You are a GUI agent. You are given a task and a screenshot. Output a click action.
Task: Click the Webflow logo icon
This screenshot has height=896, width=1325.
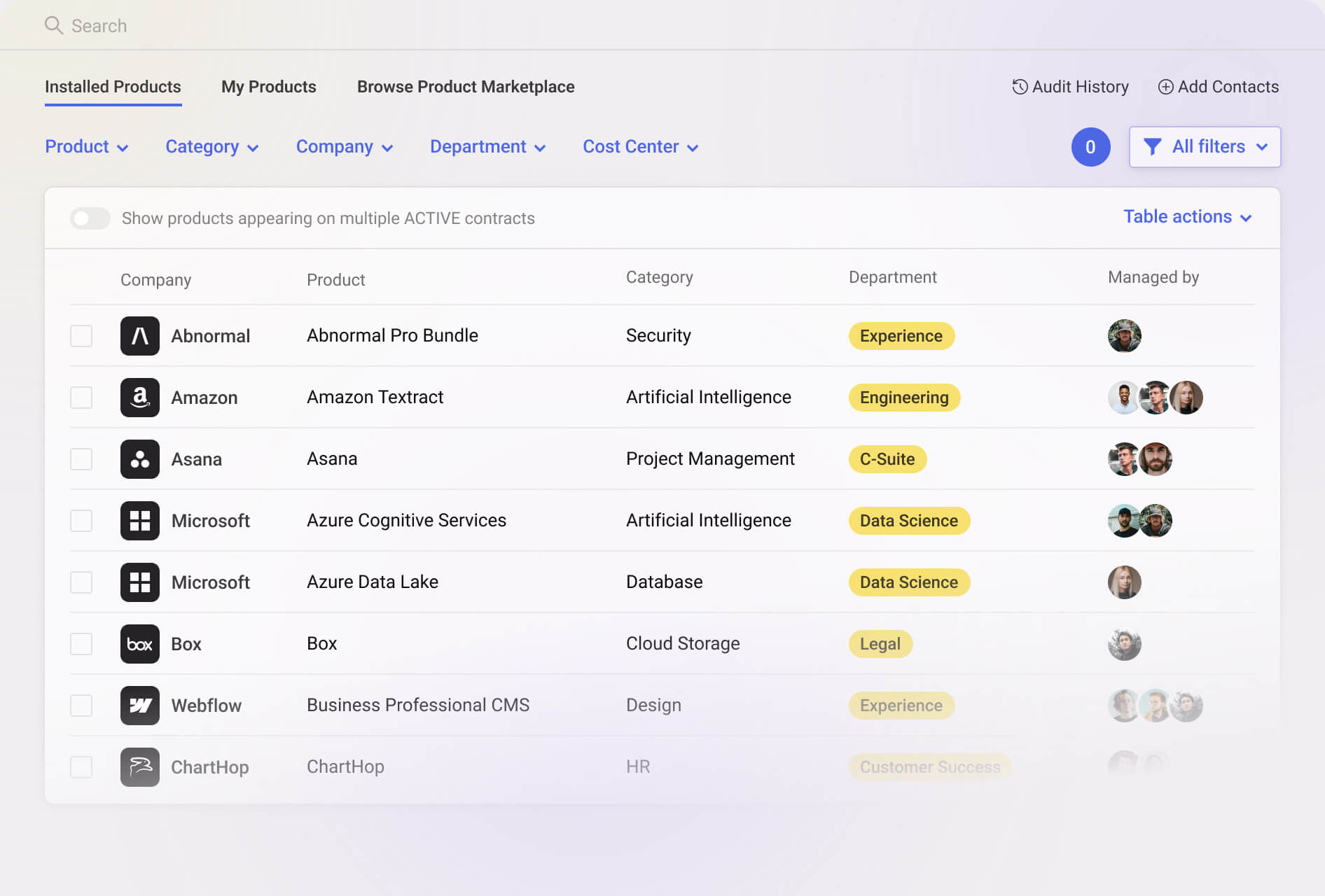(140, 705)
